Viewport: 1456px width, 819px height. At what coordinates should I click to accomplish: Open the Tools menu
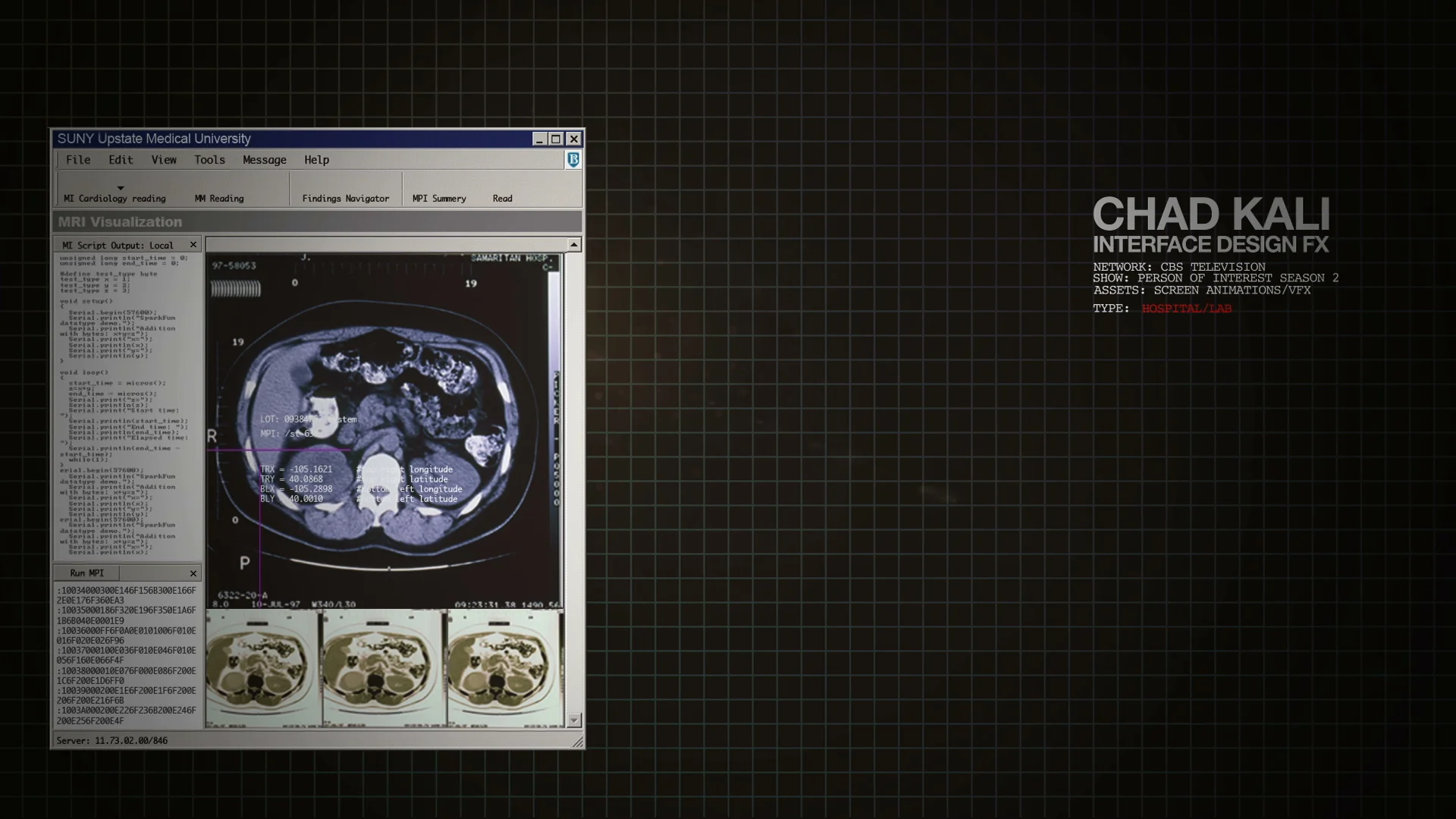[209, 160]
